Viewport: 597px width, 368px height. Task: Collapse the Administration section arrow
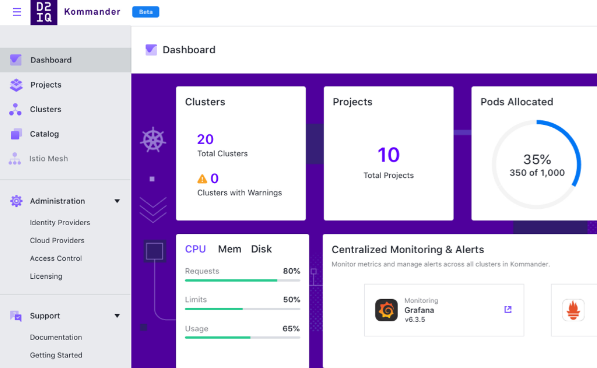(x=117, y=201)
